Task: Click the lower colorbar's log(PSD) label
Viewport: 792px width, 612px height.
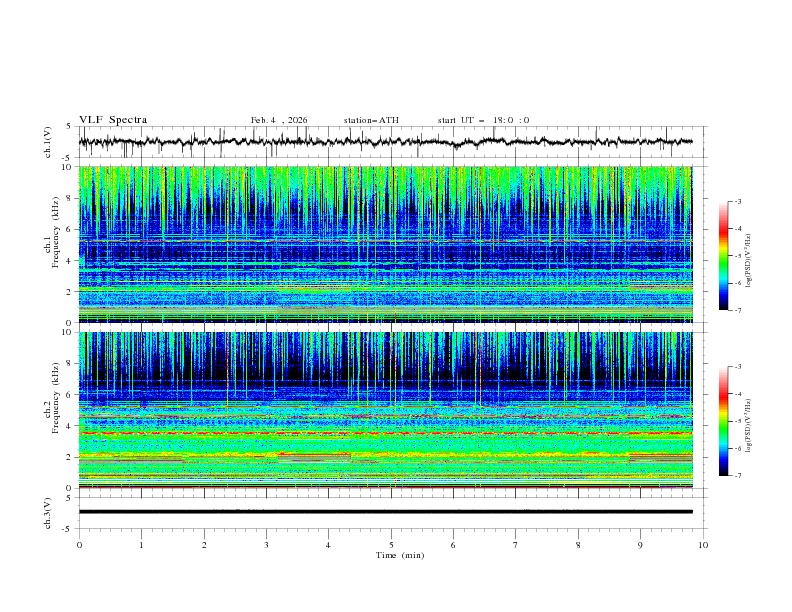Action: [x=748, y=426]
